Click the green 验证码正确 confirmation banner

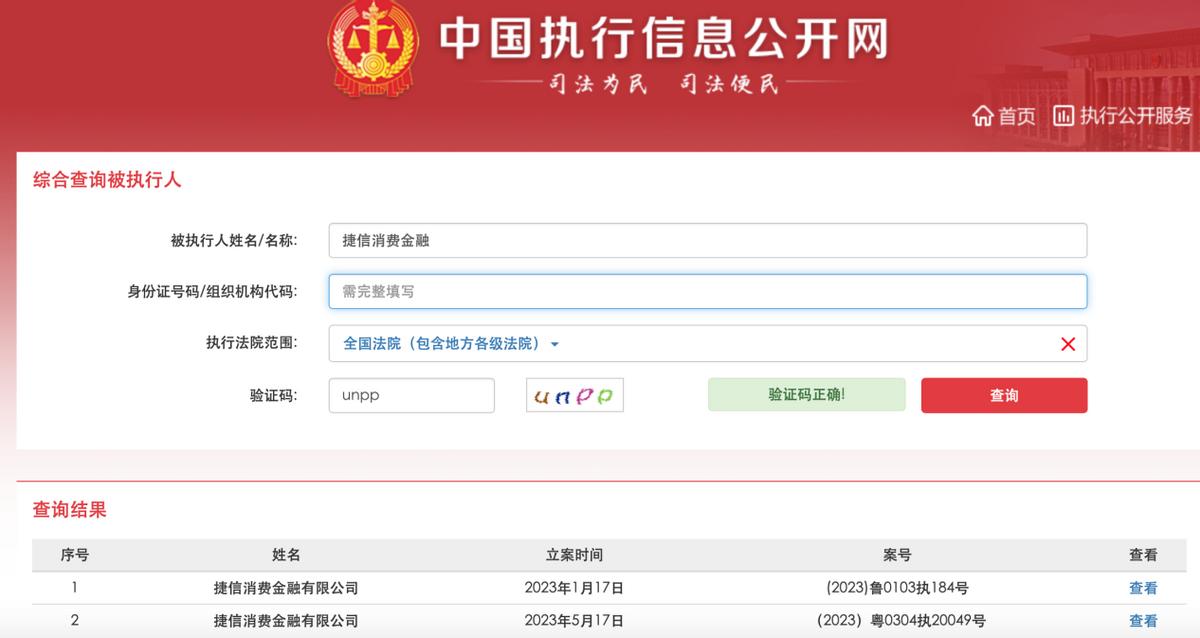[x=807, y=394]
